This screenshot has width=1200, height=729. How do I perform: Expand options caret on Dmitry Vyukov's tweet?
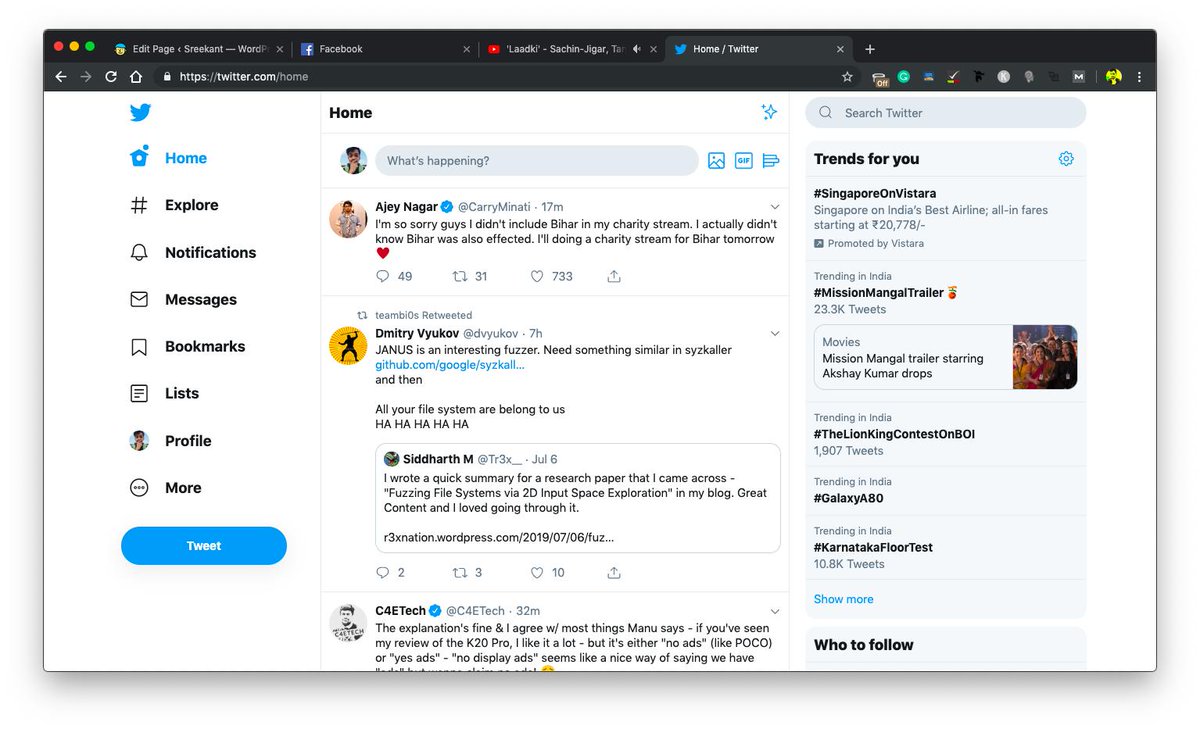tap(775, 333)
